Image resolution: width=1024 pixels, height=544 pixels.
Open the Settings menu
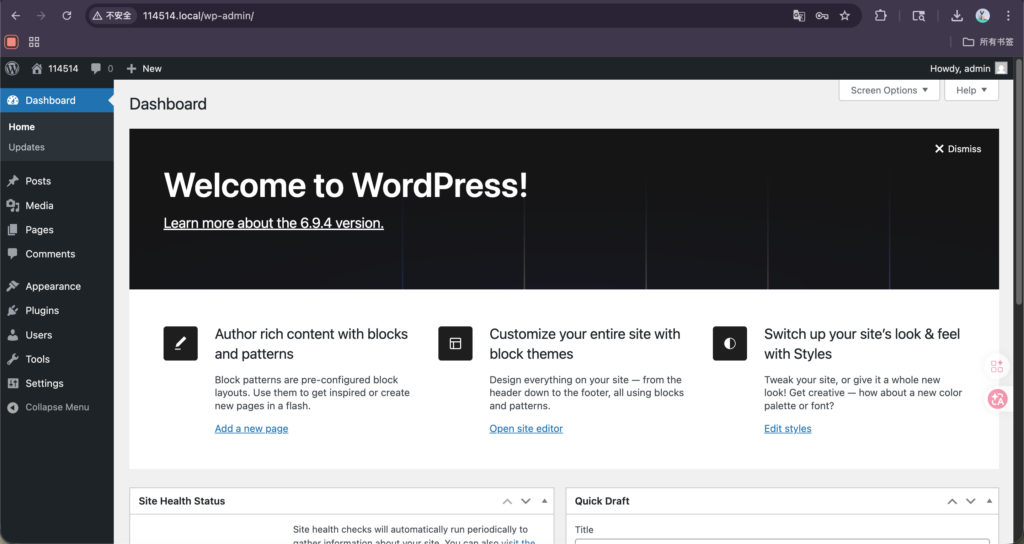57,383
